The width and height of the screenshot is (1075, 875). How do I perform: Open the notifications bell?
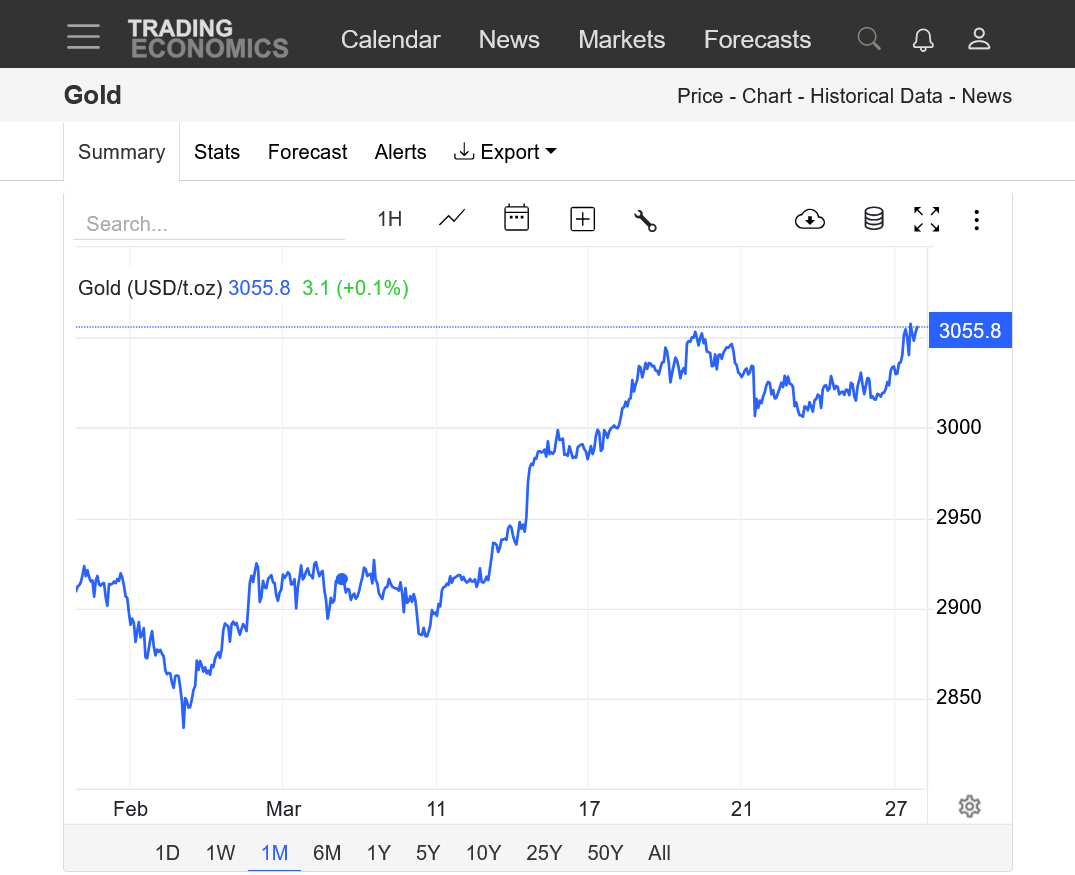pos(923,39)
